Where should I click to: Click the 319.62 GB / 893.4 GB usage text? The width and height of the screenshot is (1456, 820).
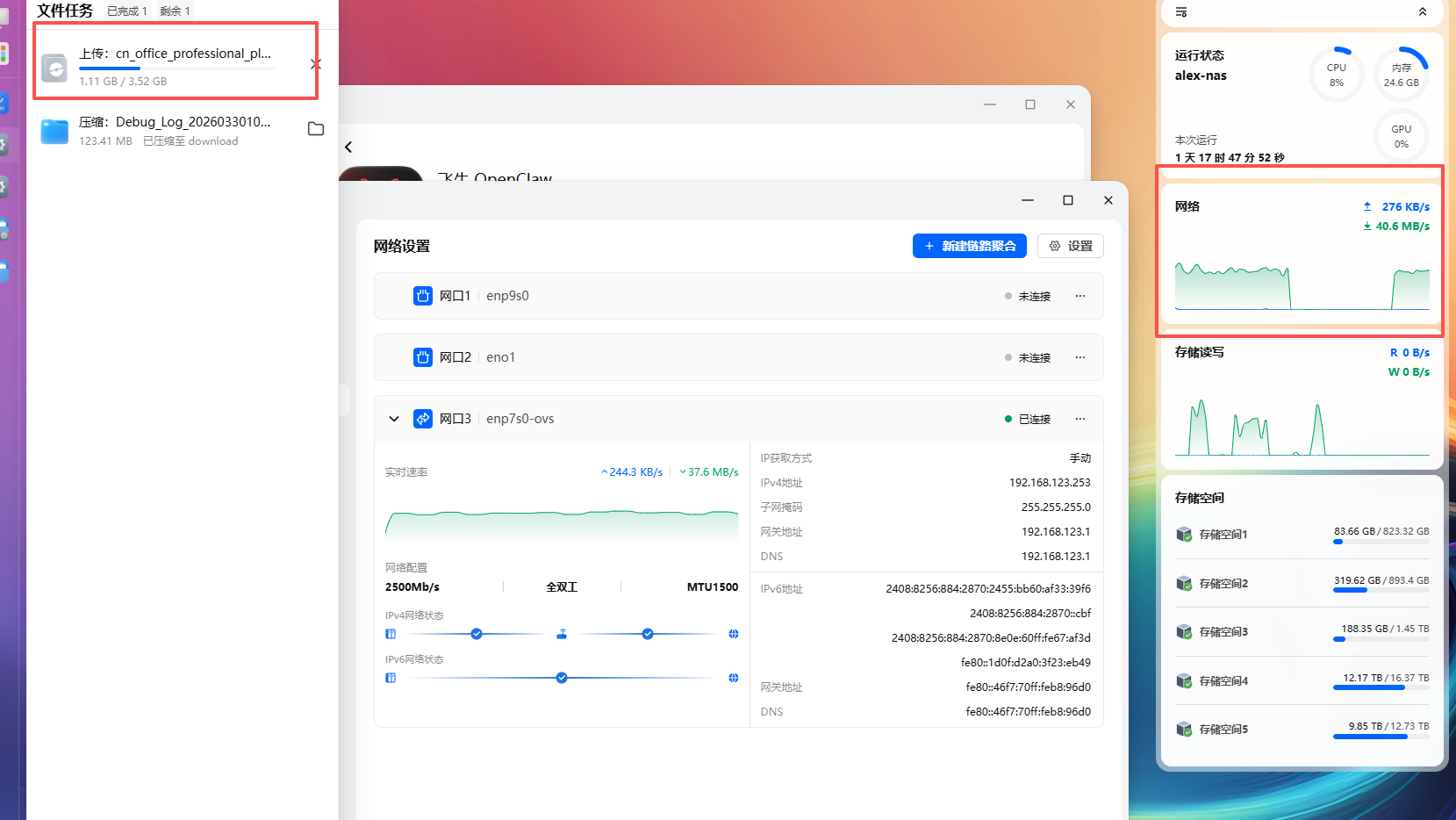pos(1381,580)
